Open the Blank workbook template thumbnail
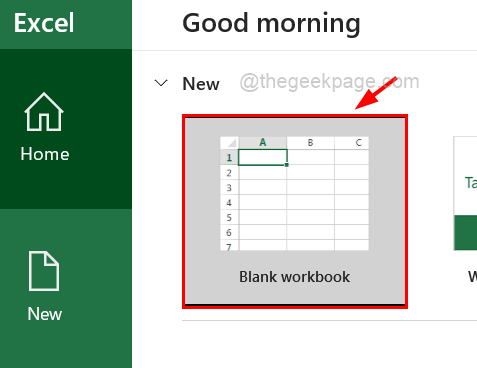The height and width of the screenshot is (368, 477). (x=295, y=211)
